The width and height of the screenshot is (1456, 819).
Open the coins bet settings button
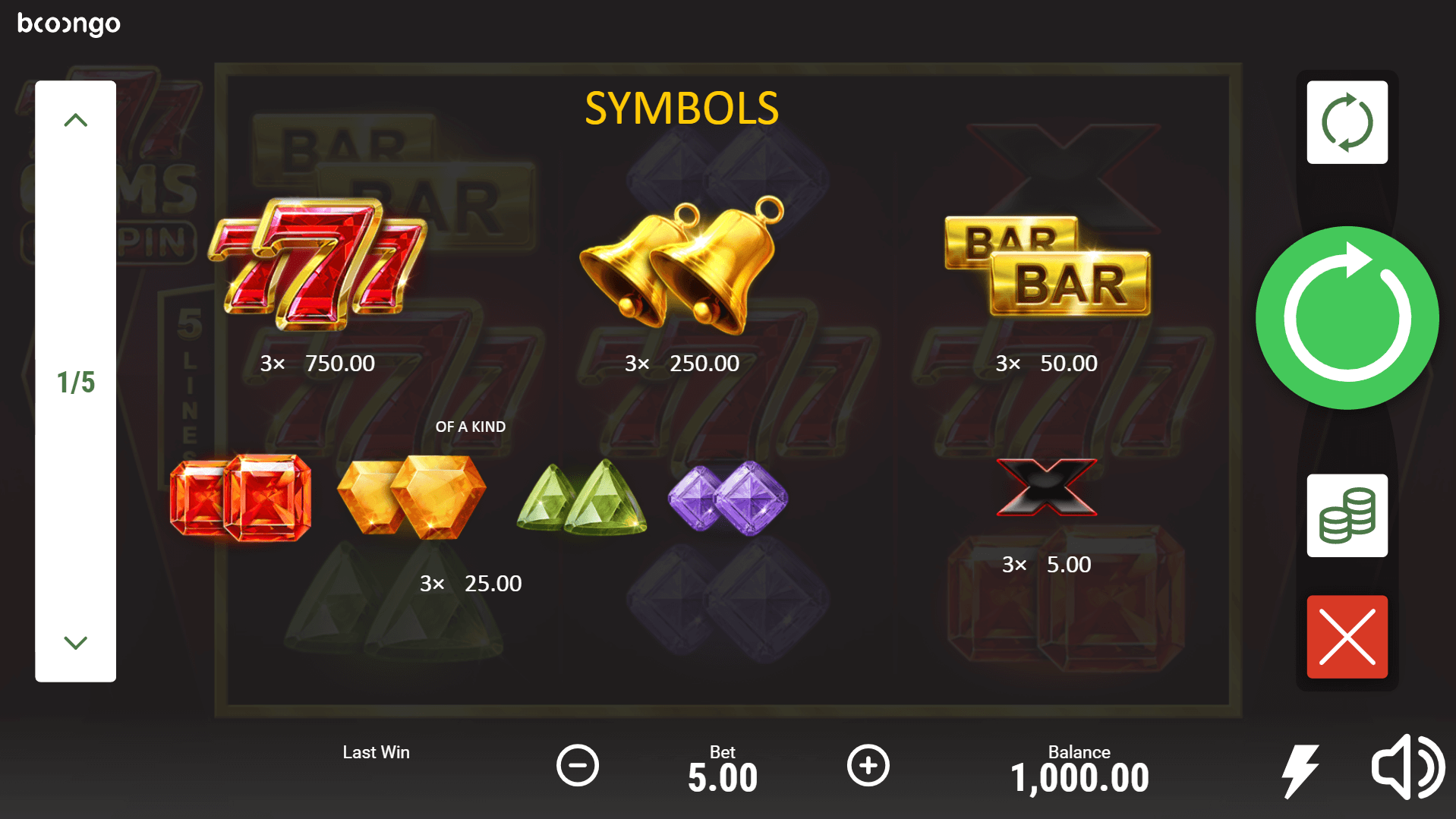pyautogui.click(x=1347, y=515)
